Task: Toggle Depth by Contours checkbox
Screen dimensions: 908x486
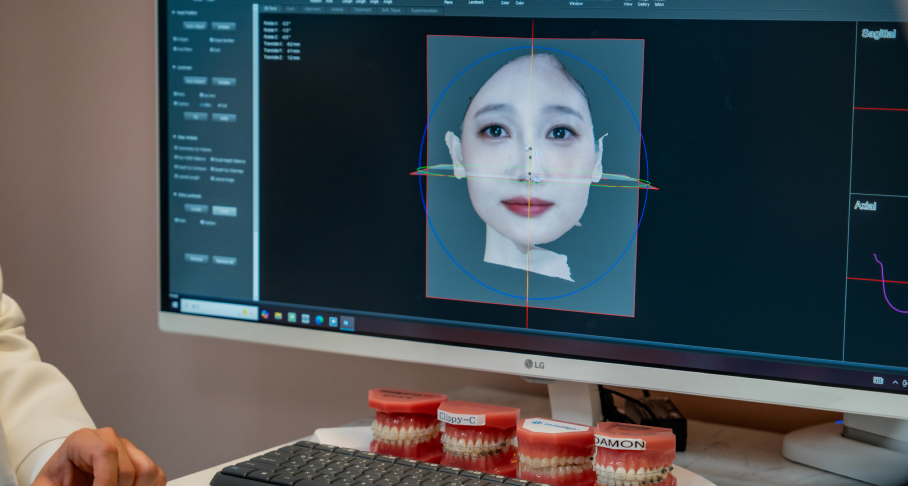Action: tap(191, 167)
